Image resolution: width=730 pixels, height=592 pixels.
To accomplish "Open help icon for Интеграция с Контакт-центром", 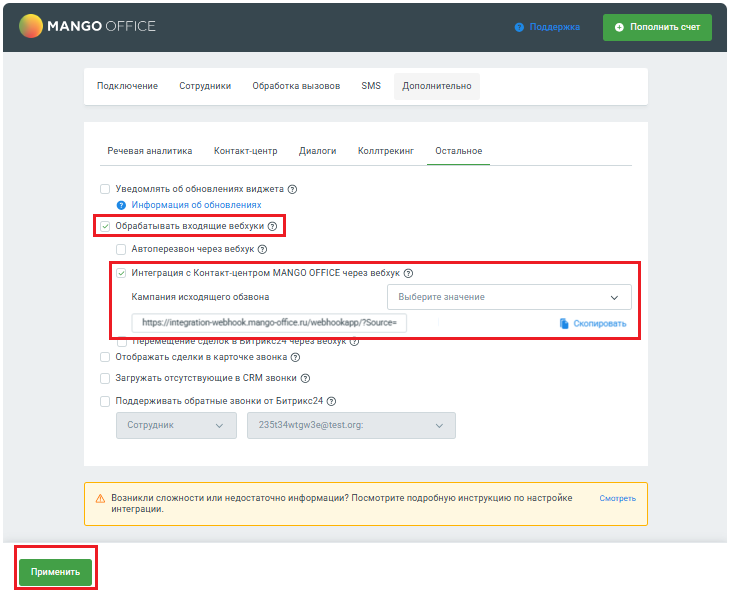I will 408,273.
